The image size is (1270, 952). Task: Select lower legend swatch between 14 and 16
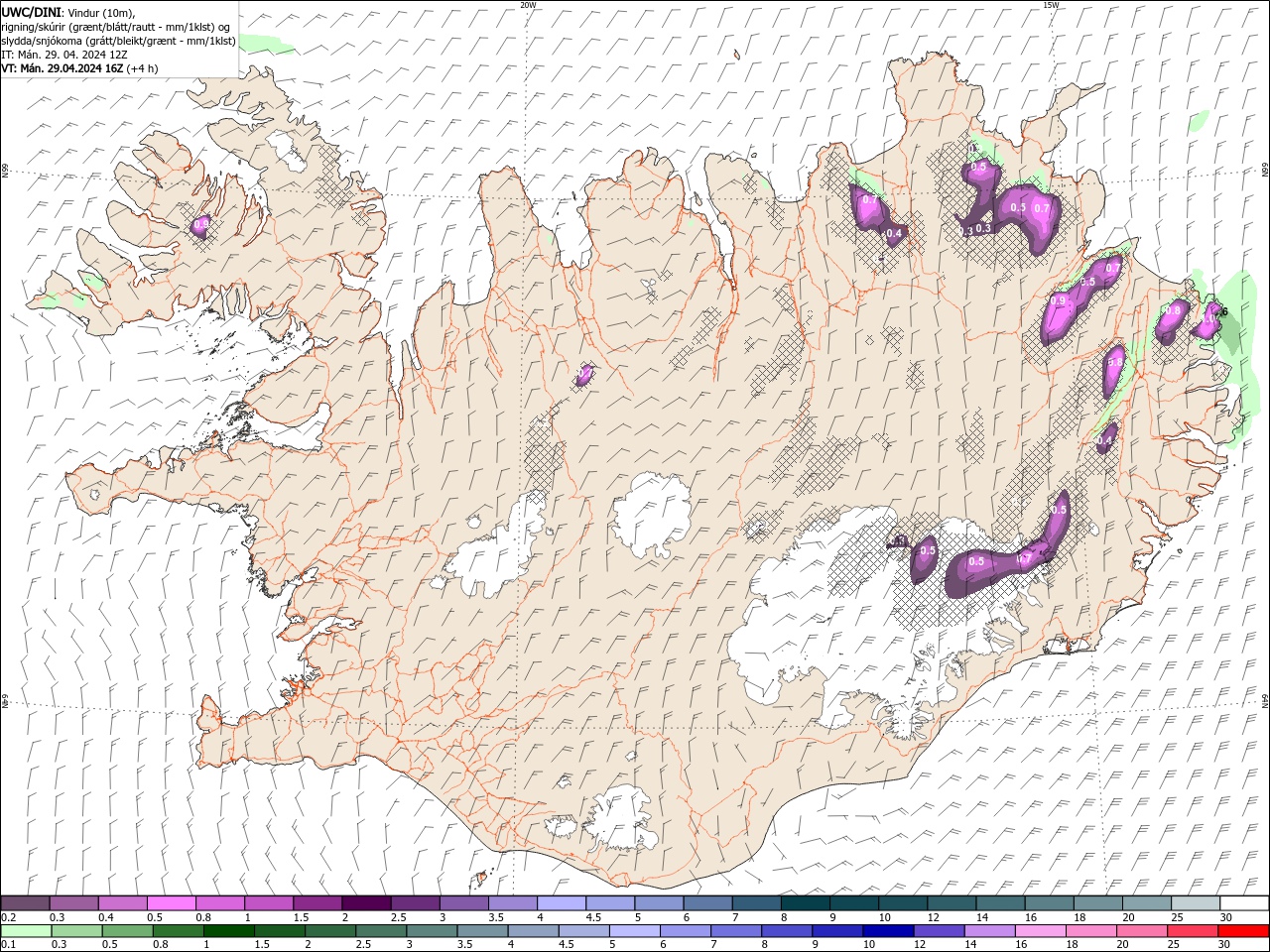(990, 931)
